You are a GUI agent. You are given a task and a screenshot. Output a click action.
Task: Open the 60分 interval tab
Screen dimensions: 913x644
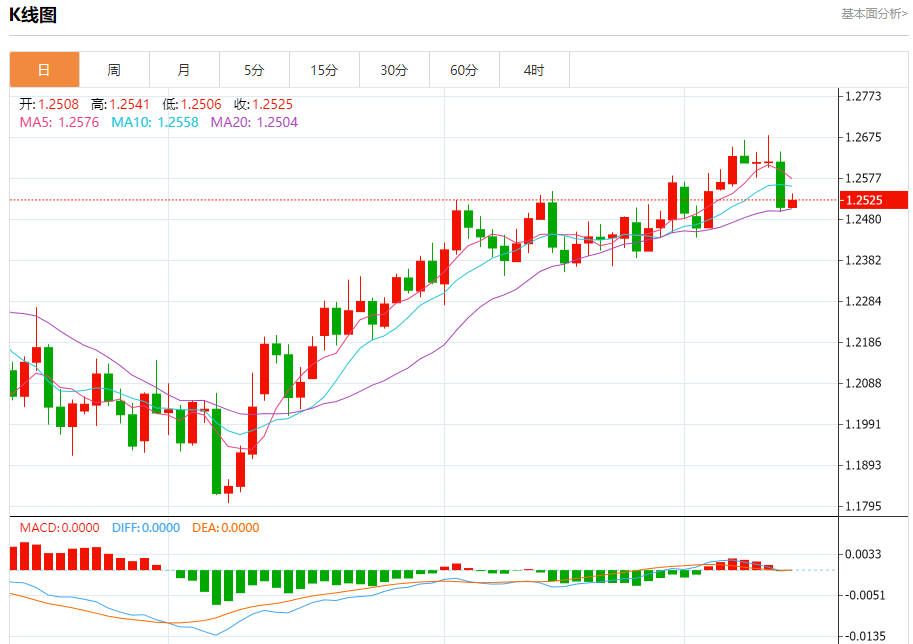click(464, 70)
